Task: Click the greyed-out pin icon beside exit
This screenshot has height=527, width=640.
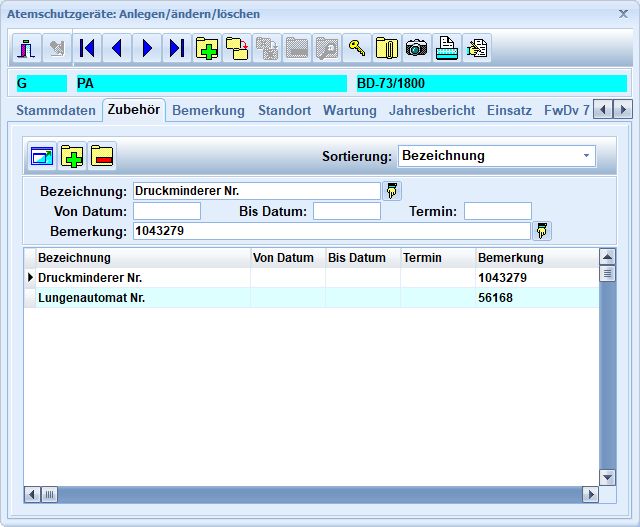Action: point(57,49)
